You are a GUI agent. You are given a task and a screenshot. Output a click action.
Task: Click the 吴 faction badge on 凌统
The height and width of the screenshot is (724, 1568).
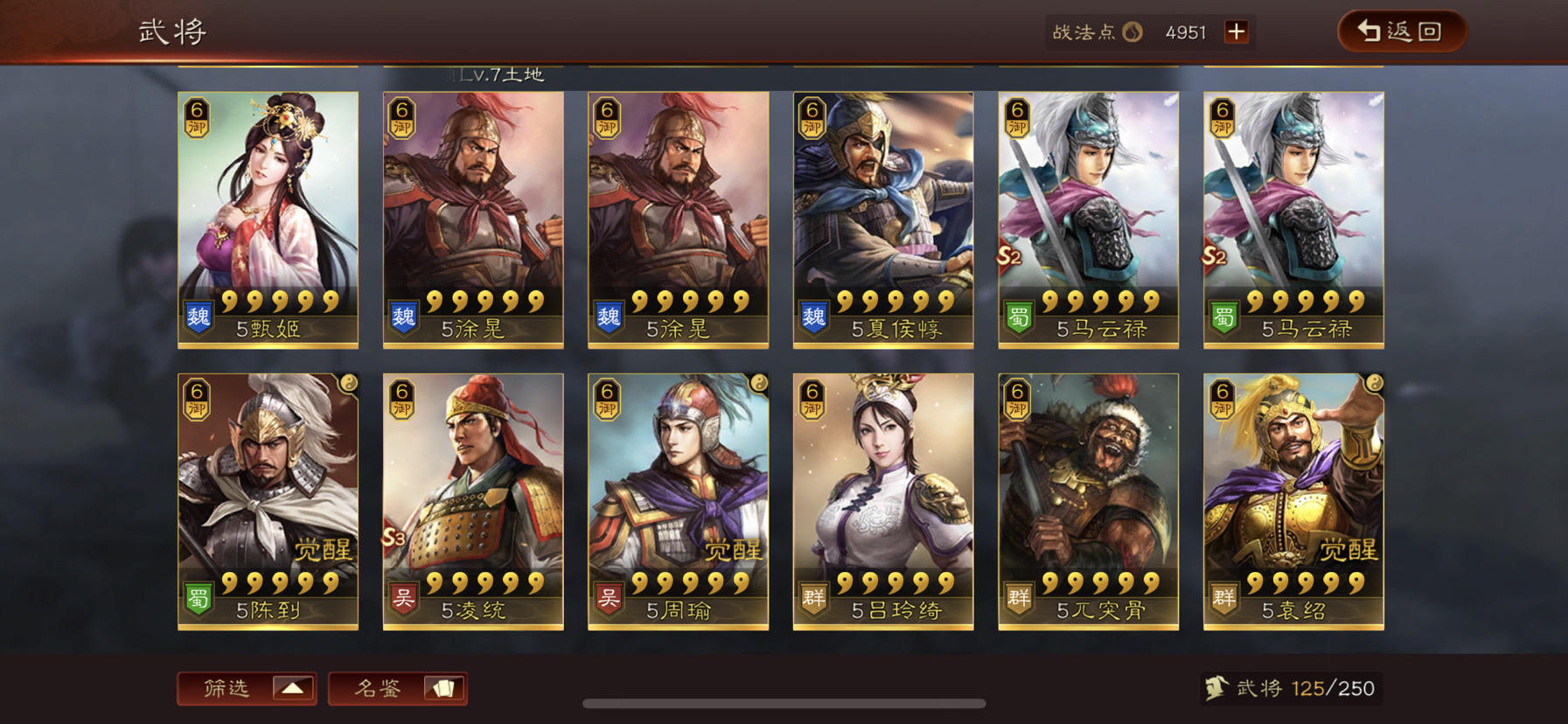coord(403,598)
